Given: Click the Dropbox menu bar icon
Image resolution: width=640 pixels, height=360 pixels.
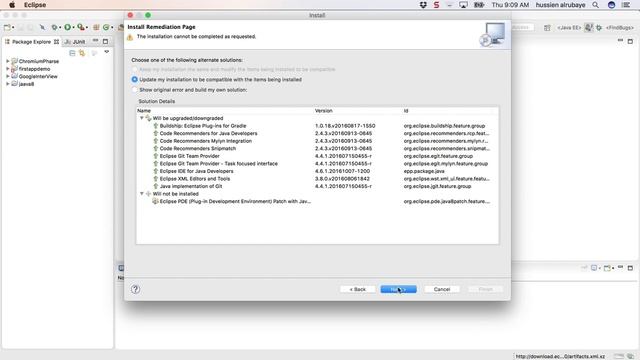Looking at the screenshot, I should coord(423,5).
